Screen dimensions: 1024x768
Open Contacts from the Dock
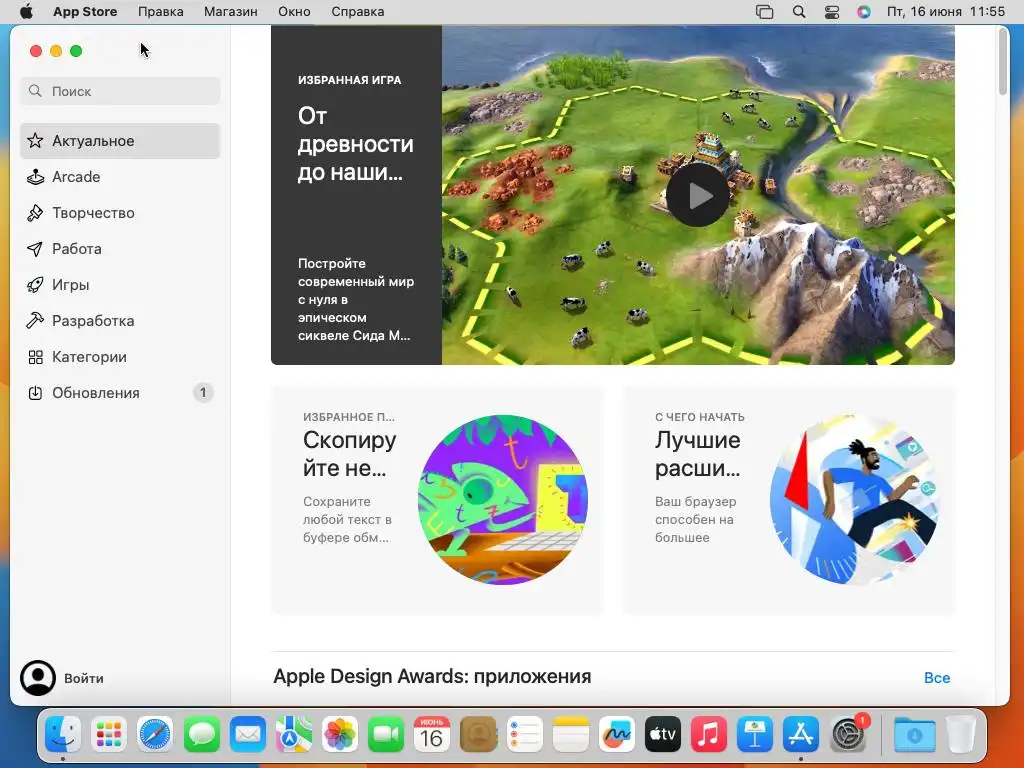pos(478,735)
